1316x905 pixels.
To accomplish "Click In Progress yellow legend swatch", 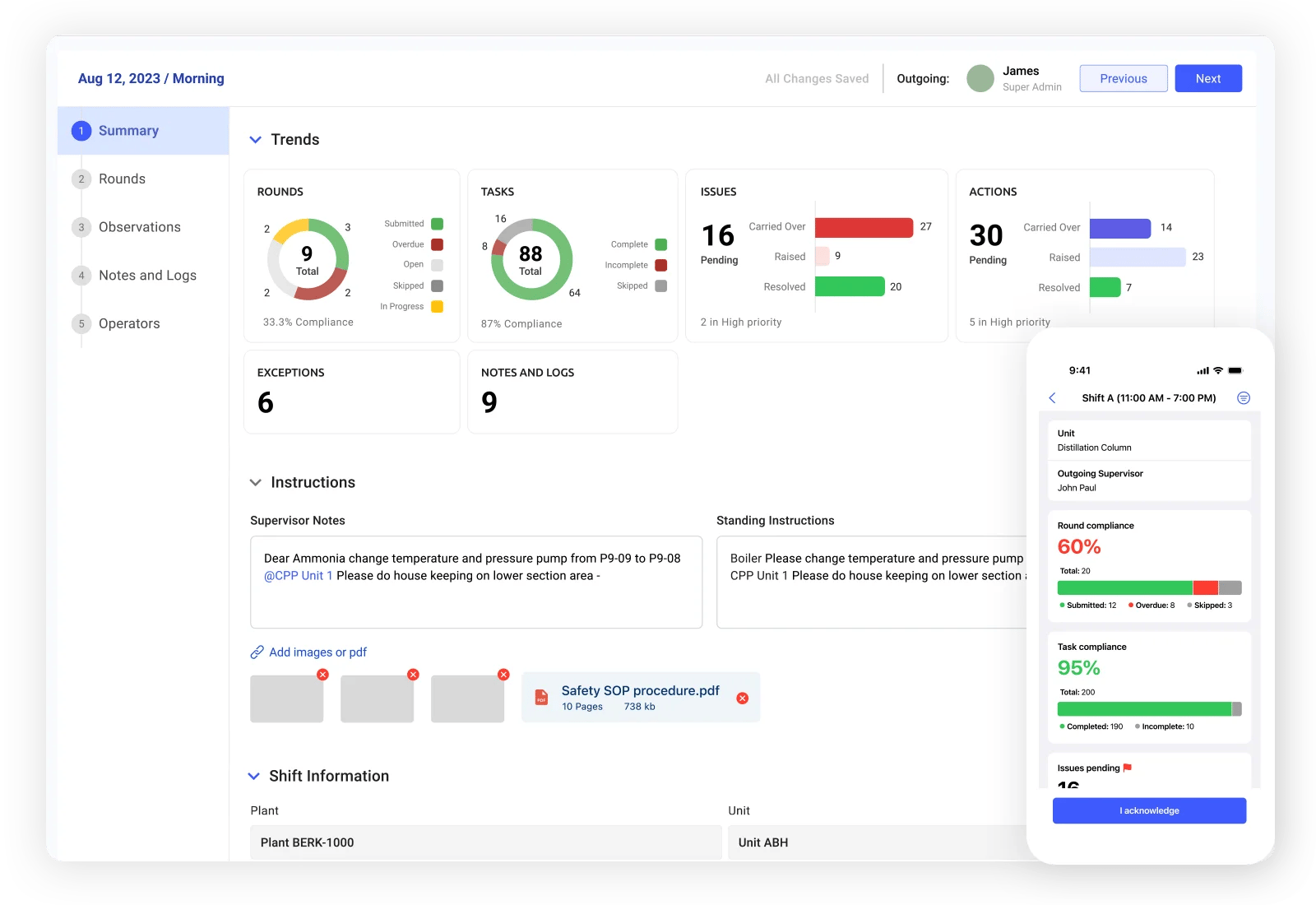I will tap(438, 307).
